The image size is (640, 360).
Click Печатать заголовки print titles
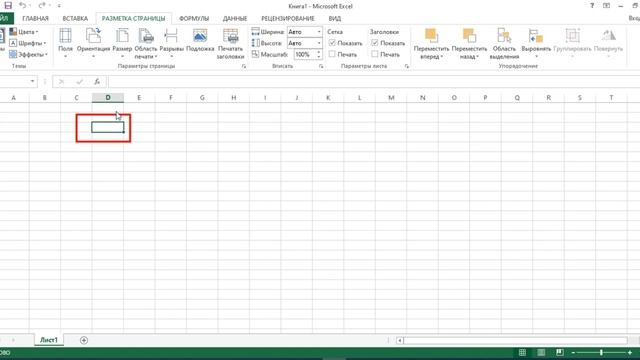click(x=230, y=44)
